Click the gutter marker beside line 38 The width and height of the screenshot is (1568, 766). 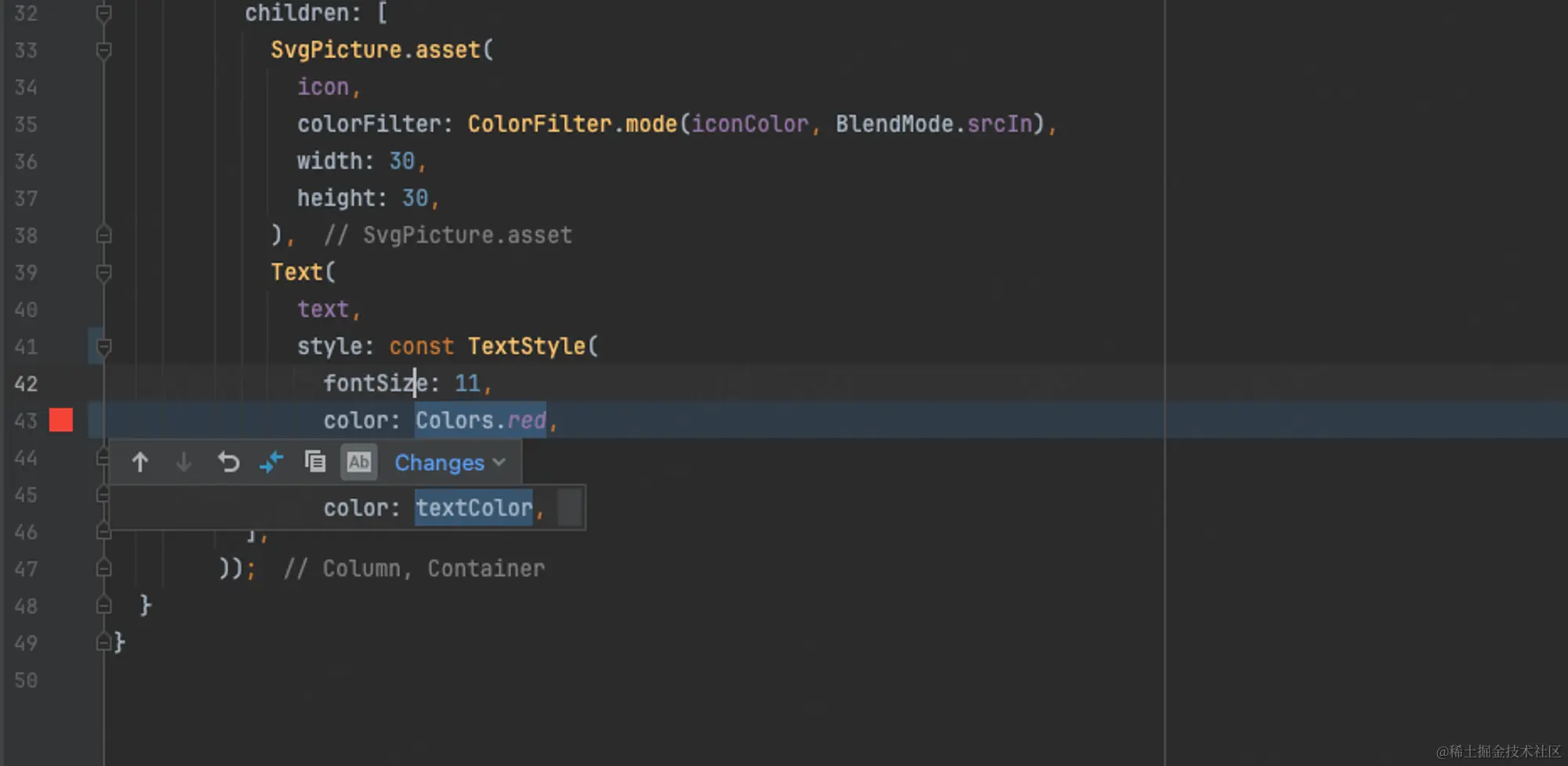pos(103,234)
